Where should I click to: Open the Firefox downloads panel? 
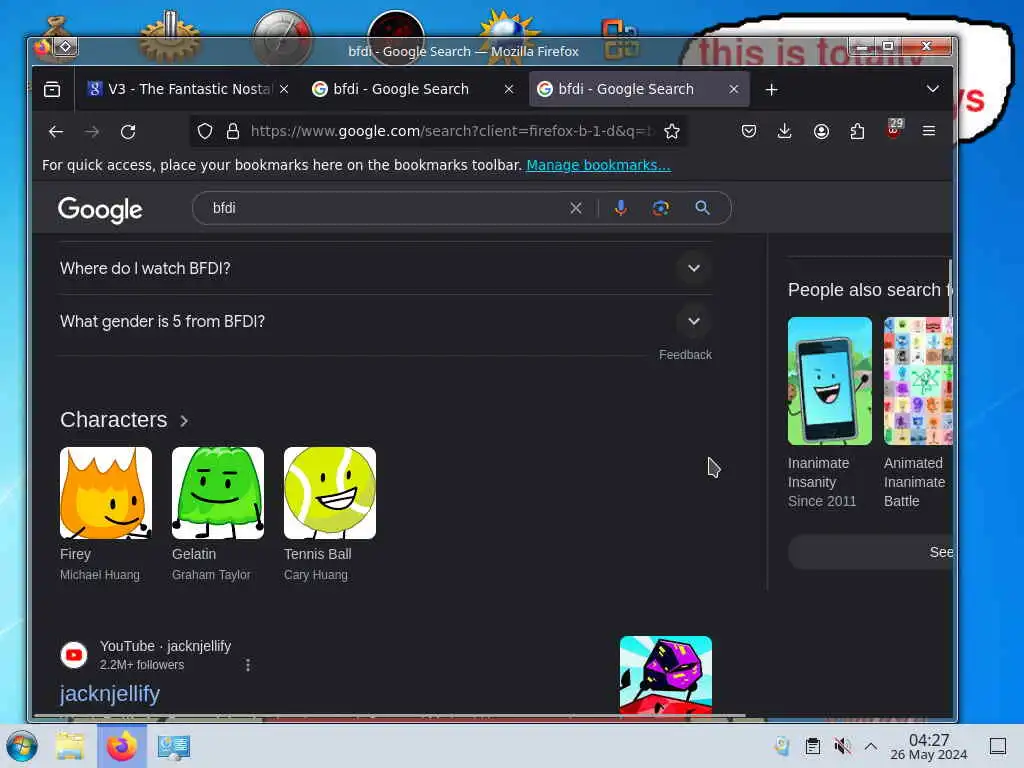point(785,131)
